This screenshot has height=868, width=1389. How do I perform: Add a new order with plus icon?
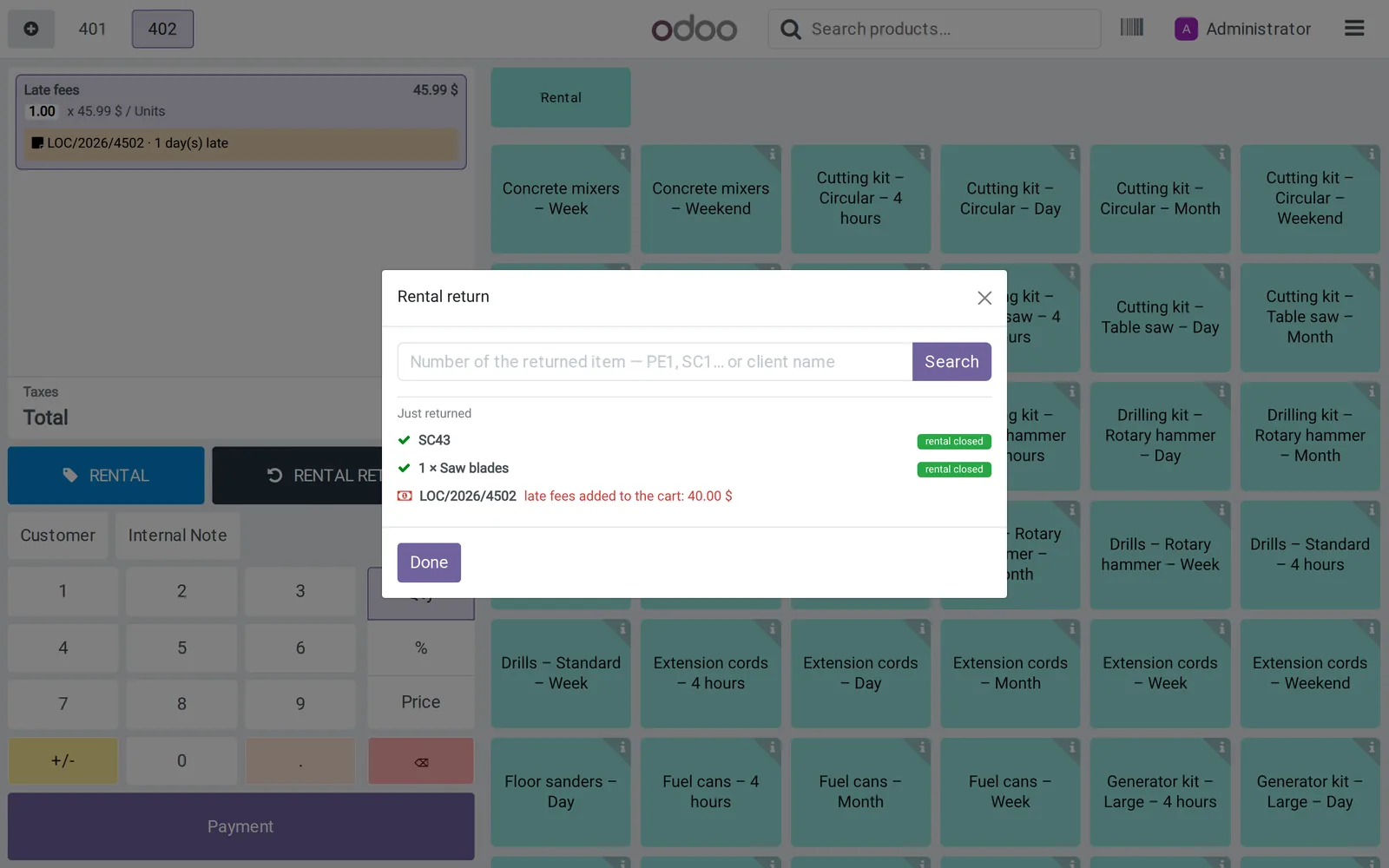(x=31, y=29)
